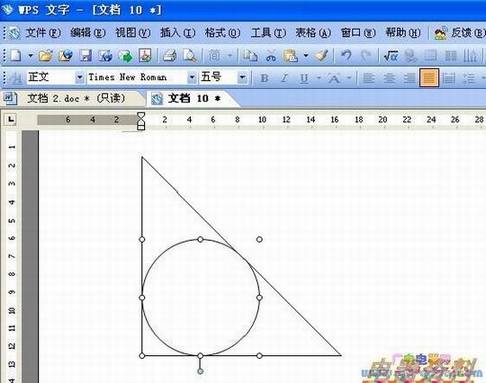Open Print Preview with the magnifier icon
The height and width of the screenshot is (383, 486).
[190, 55]
